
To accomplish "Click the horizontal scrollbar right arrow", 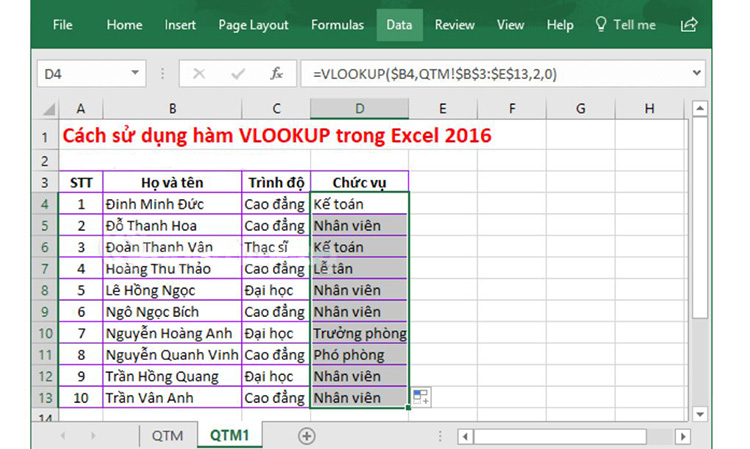I will coord(683,436).
